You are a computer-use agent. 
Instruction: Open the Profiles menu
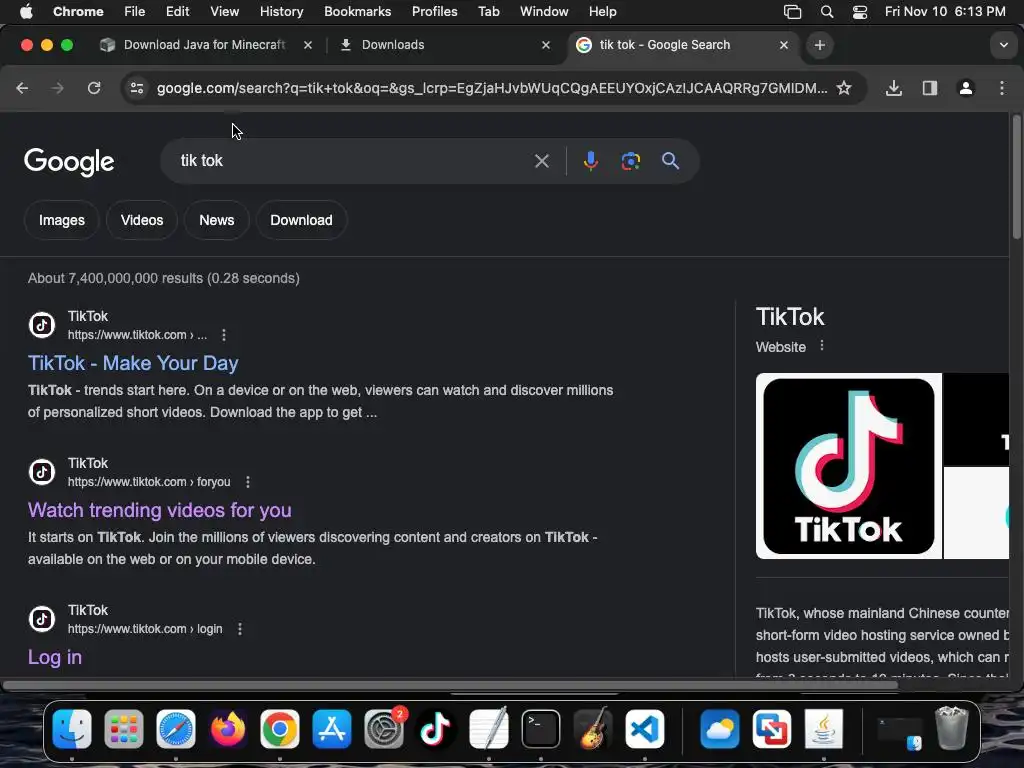coord(434,11)
